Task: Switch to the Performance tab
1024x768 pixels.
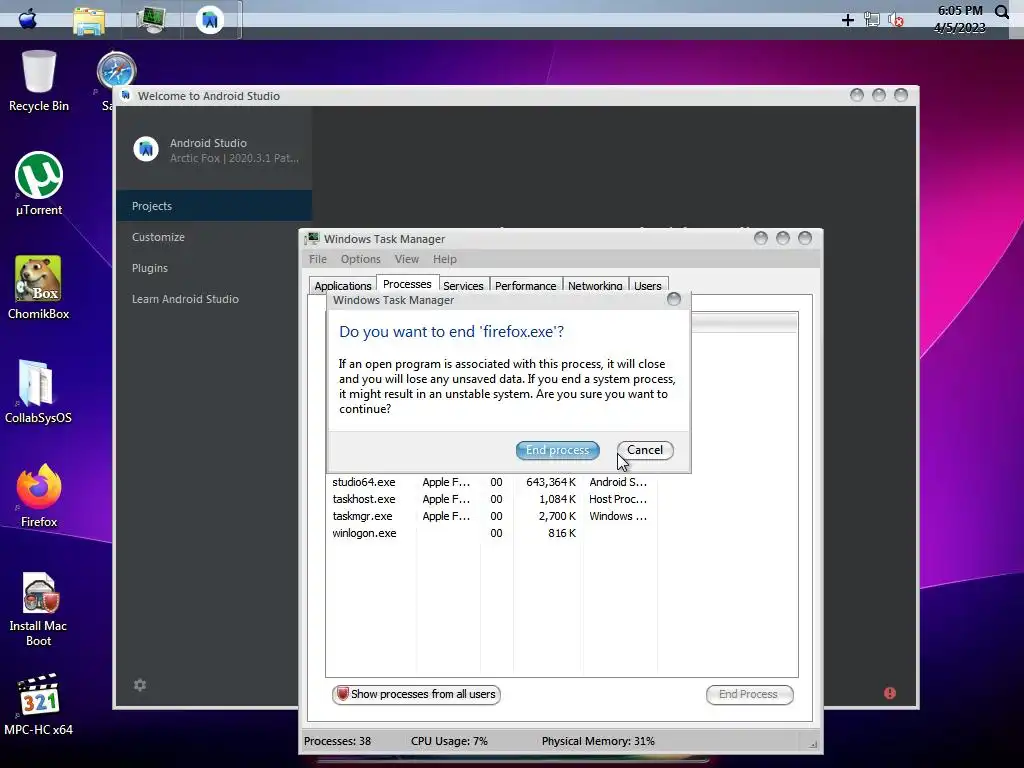Action: [x=526, y=285]
